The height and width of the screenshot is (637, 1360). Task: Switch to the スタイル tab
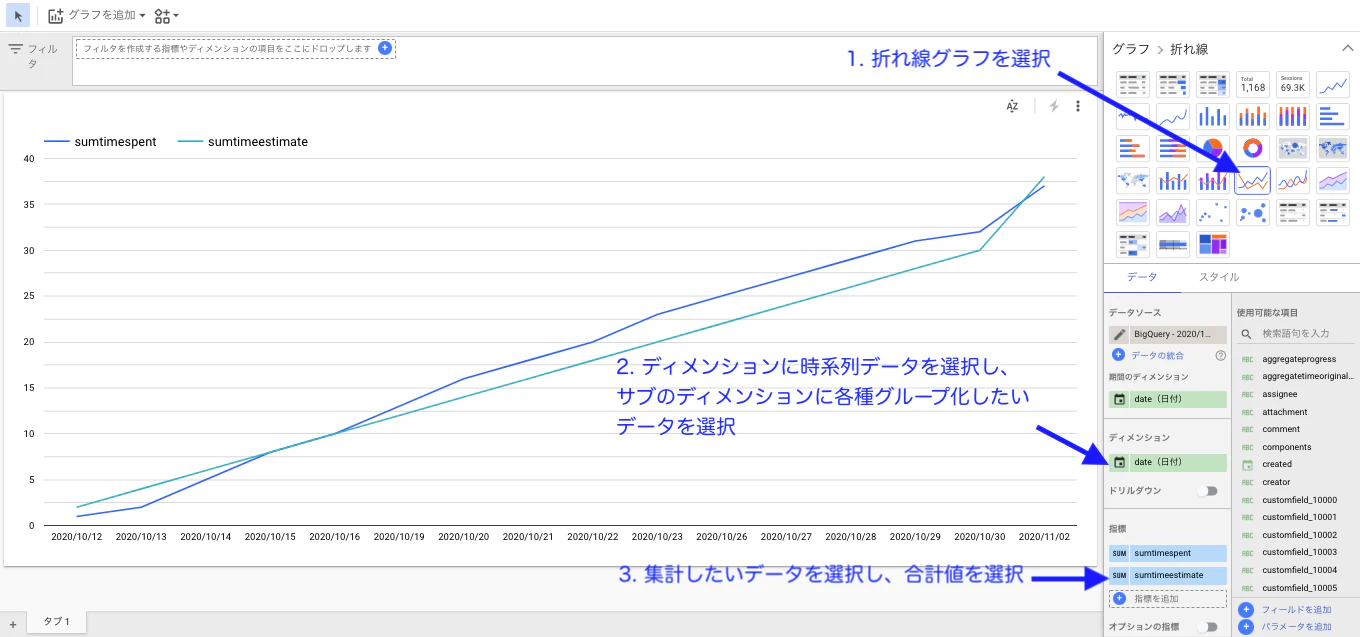click(x=1219, y=277)
